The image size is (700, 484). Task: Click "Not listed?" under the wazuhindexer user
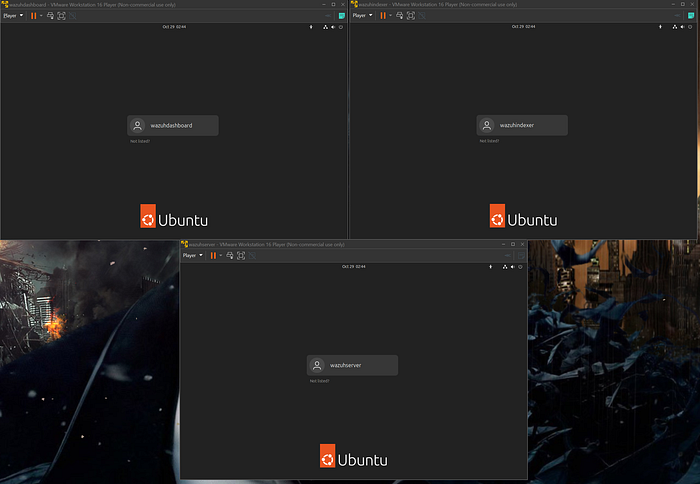489,141
